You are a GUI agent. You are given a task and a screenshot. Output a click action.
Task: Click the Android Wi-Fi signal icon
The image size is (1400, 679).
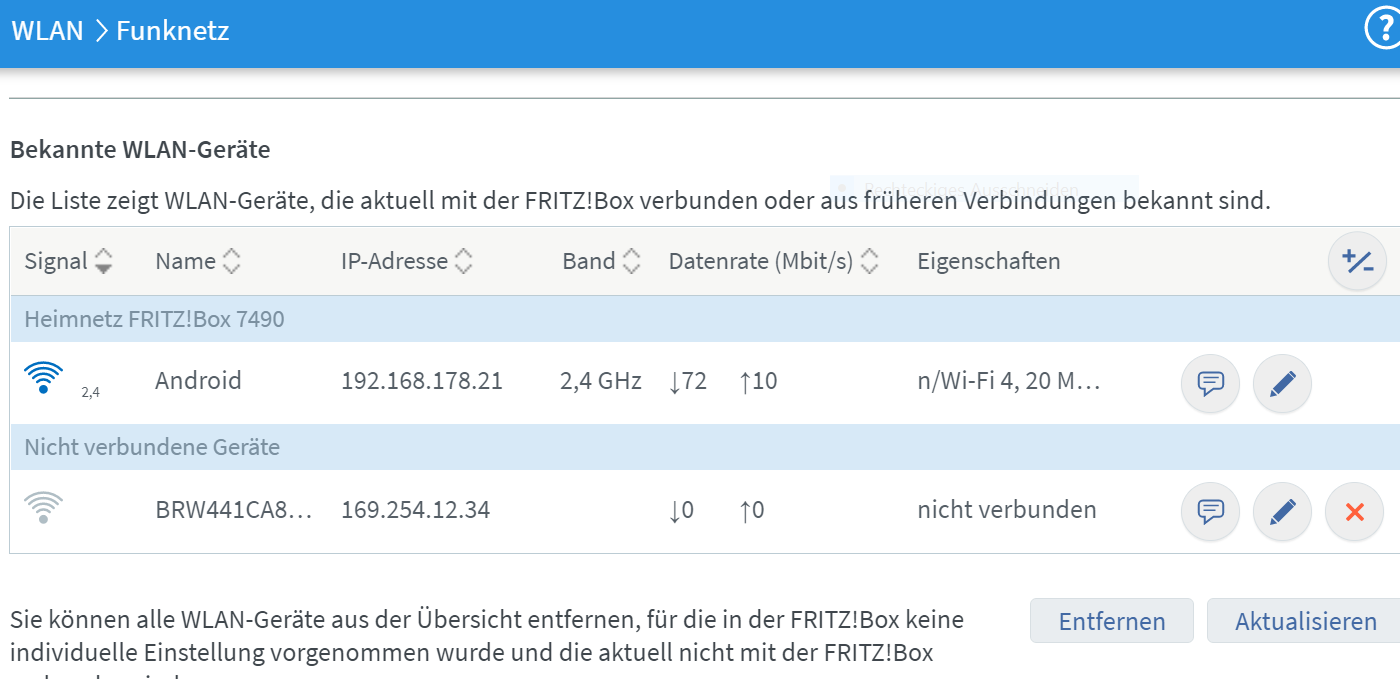[x=44, y=378]
